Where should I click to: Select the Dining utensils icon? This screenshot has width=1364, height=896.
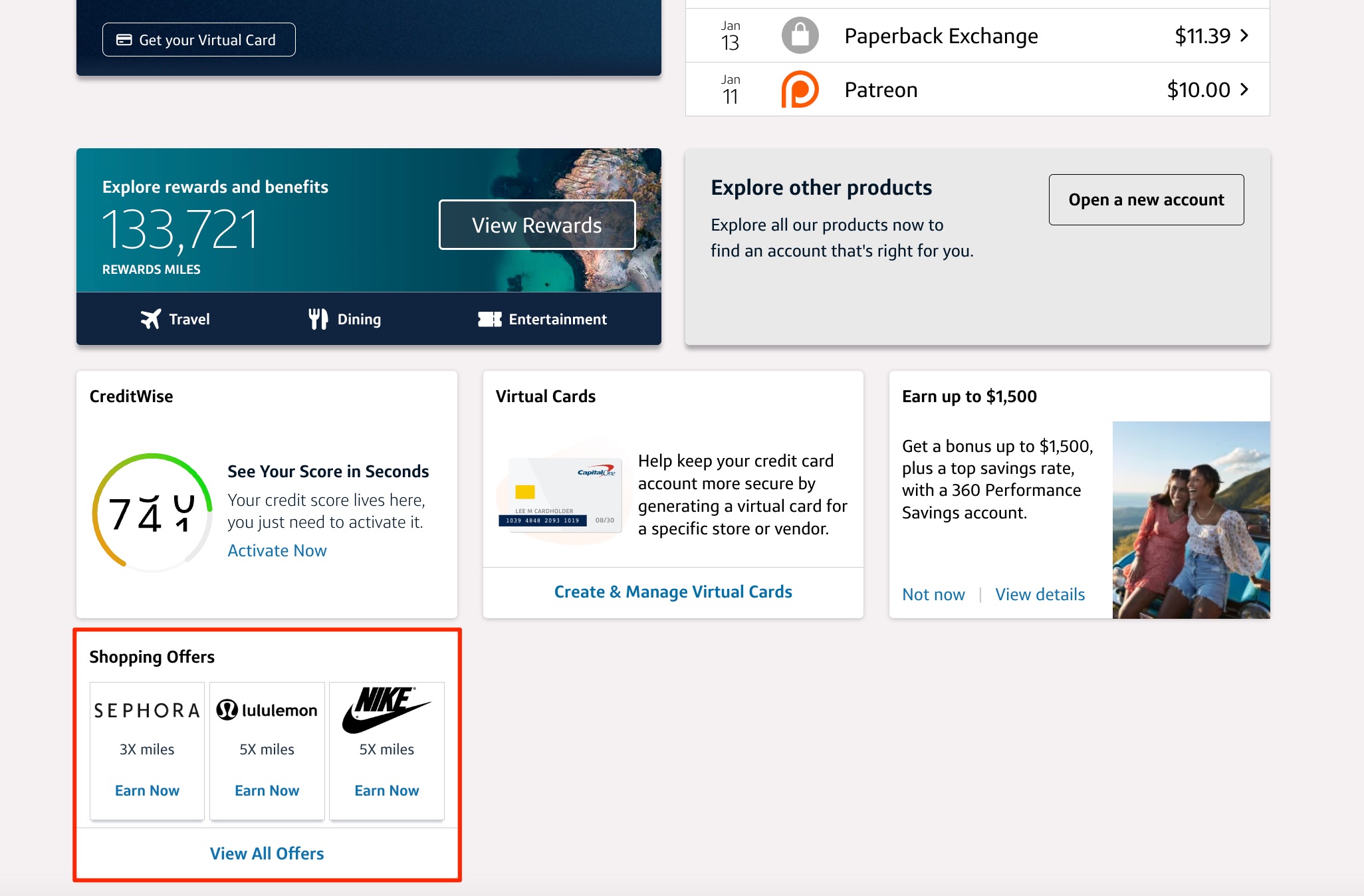pyautogui.click(x=318, y=318)
